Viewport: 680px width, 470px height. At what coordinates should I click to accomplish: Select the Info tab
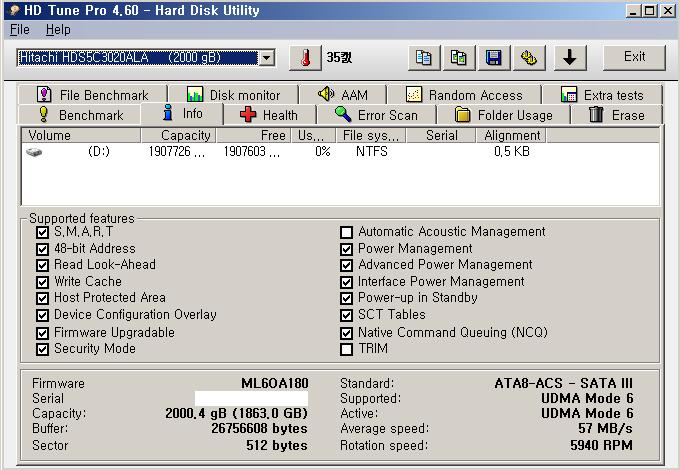pos(182,114)
